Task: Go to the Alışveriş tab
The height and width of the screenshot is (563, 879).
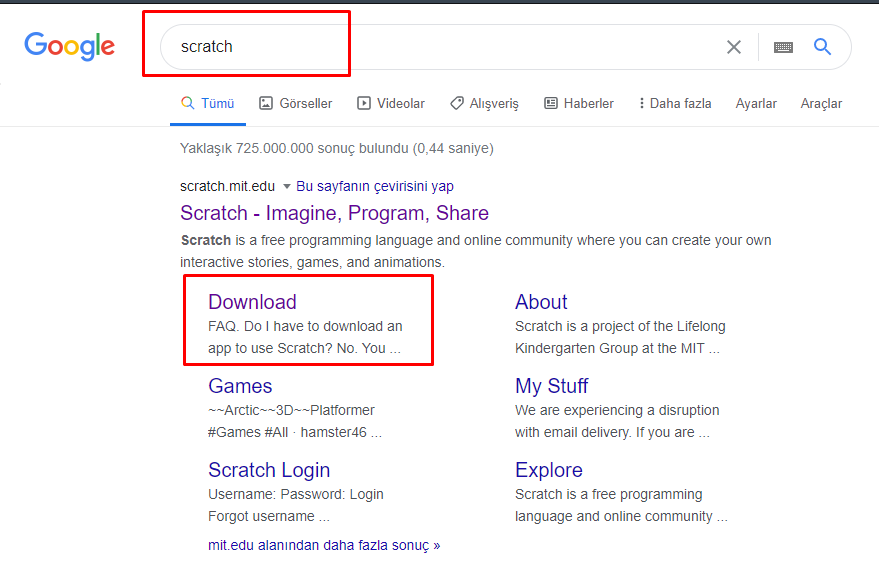Action: coord(484,103)
